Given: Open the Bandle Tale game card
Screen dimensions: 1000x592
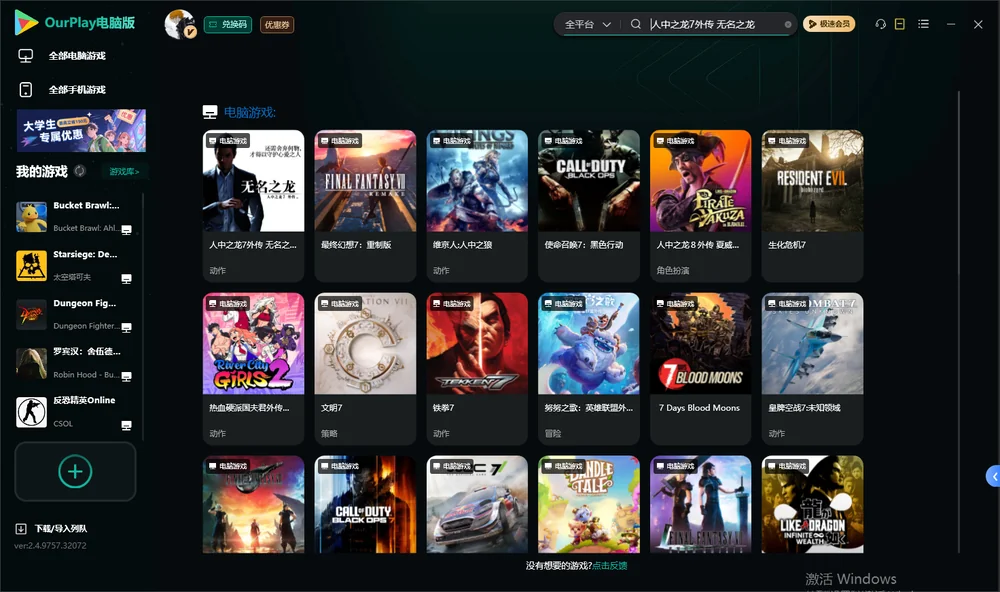Looking at the screenshot, I should tap(589, 504).
